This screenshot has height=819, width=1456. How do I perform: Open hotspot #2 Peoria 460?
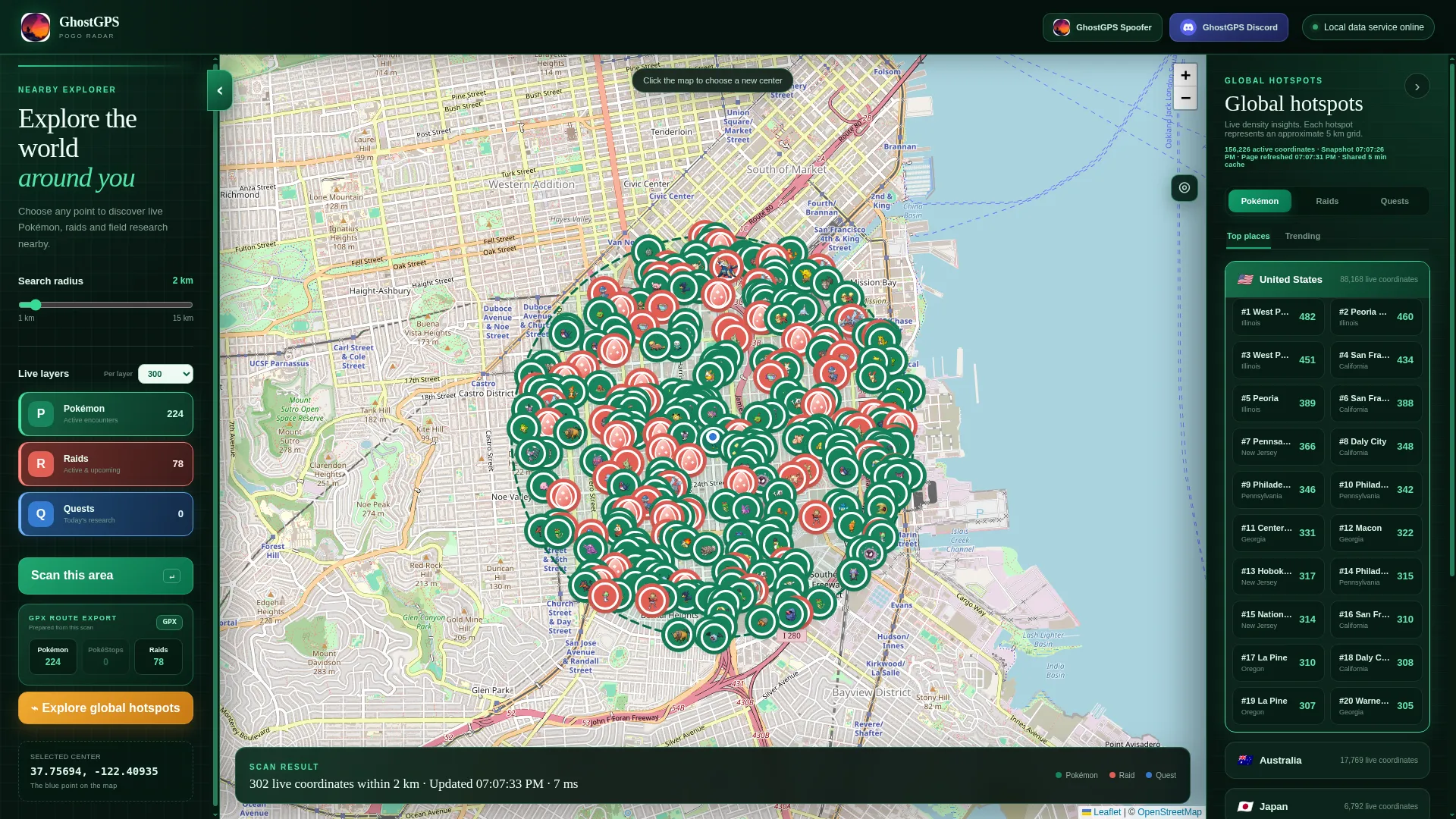pyautogui.click(x=1376, y=317)
